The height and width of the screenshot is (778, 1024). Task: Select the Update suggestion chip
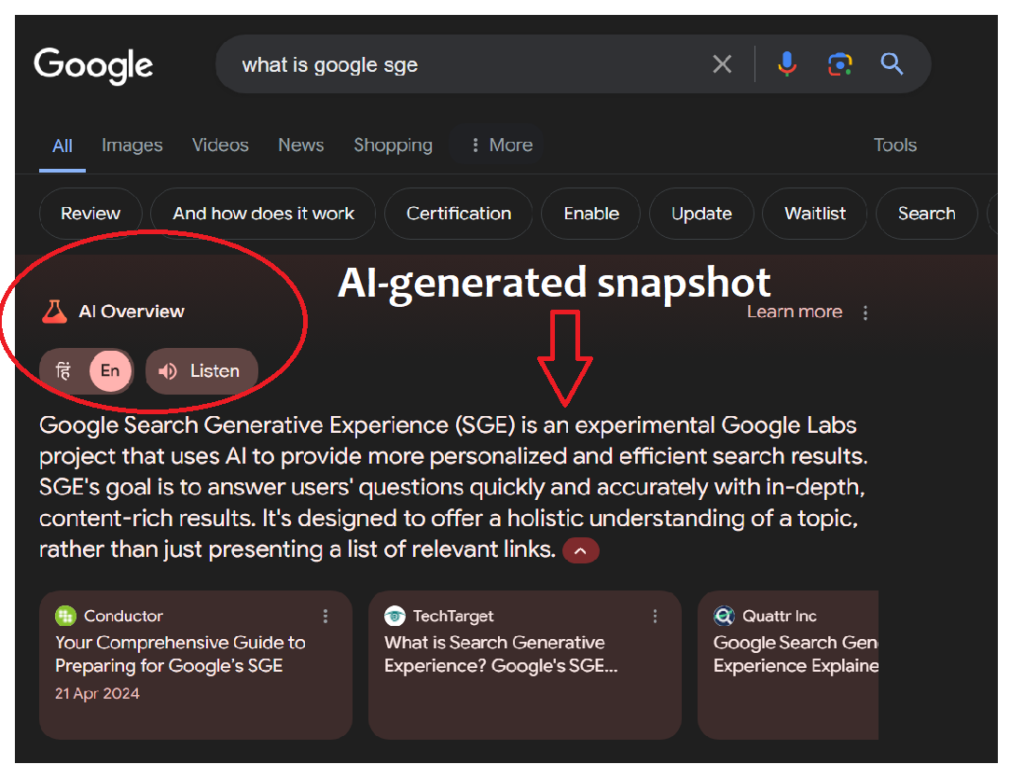[x=701, y=214]
